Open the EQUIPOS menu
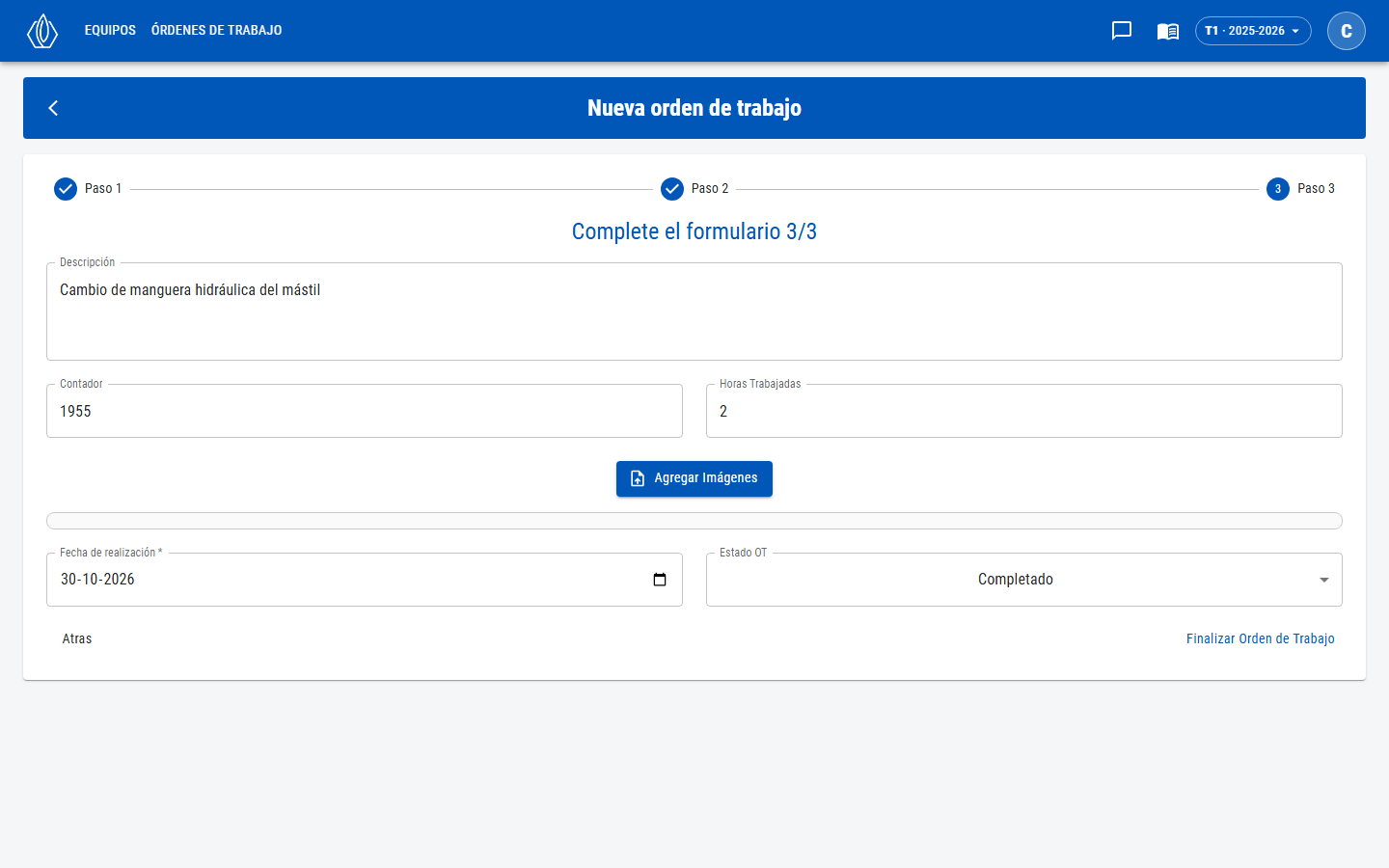The image size is (1389, 868). click(110, 31)
